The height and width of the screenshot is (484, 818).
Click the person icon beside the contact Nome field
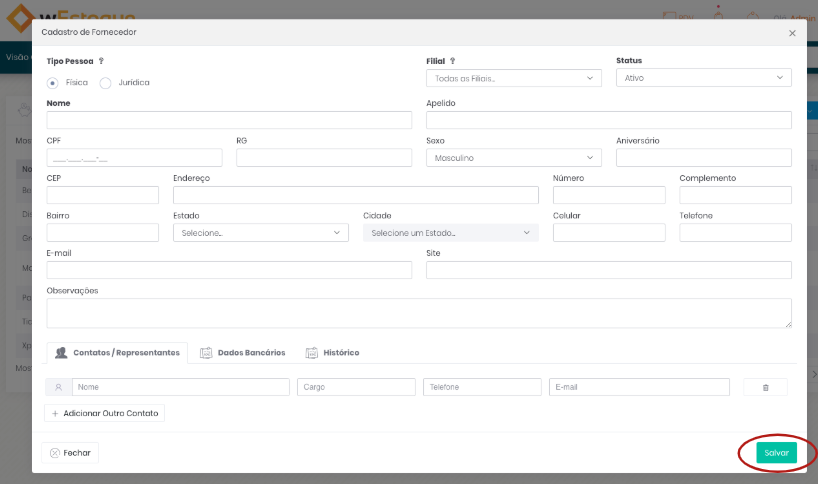(x=58, y=387)
